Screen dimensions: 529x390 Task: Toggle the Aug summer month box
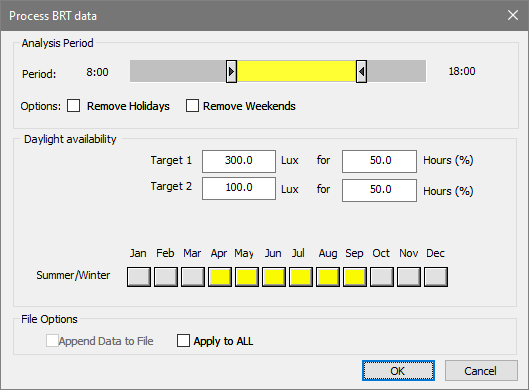[328, 277]
